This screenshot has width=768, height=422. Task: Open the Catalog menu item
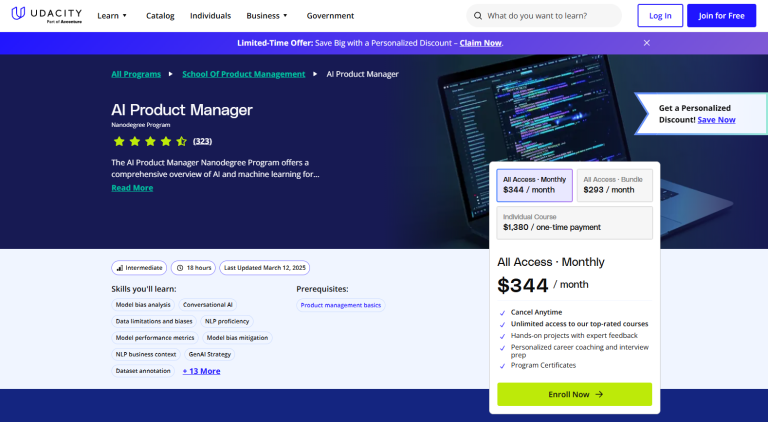(x=160, y=16)
